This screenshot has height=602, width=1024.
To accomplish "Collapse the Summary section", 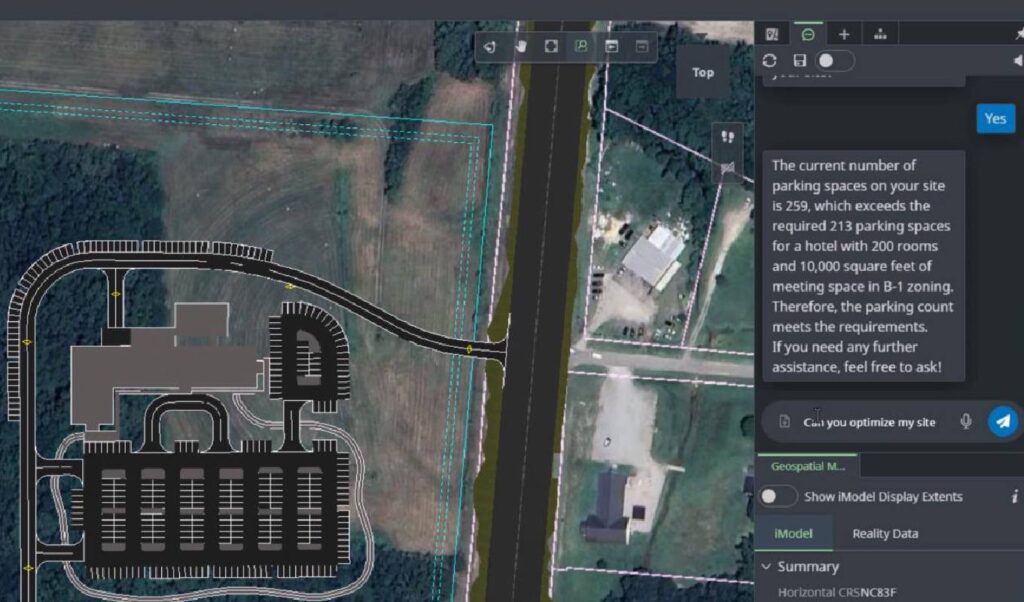I will tap(768, 566).
